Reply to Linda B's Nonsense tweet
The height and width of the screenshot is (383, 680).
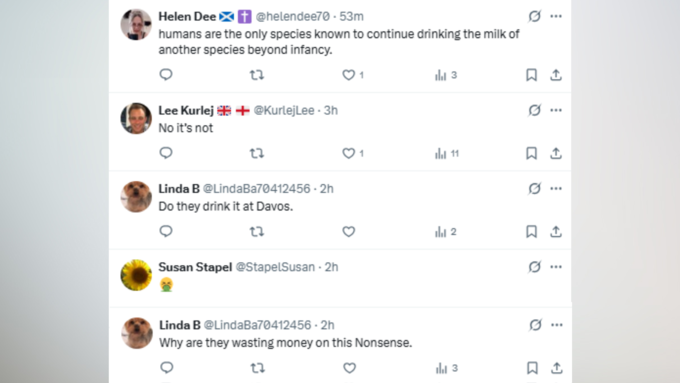click(x=167, y=367)
